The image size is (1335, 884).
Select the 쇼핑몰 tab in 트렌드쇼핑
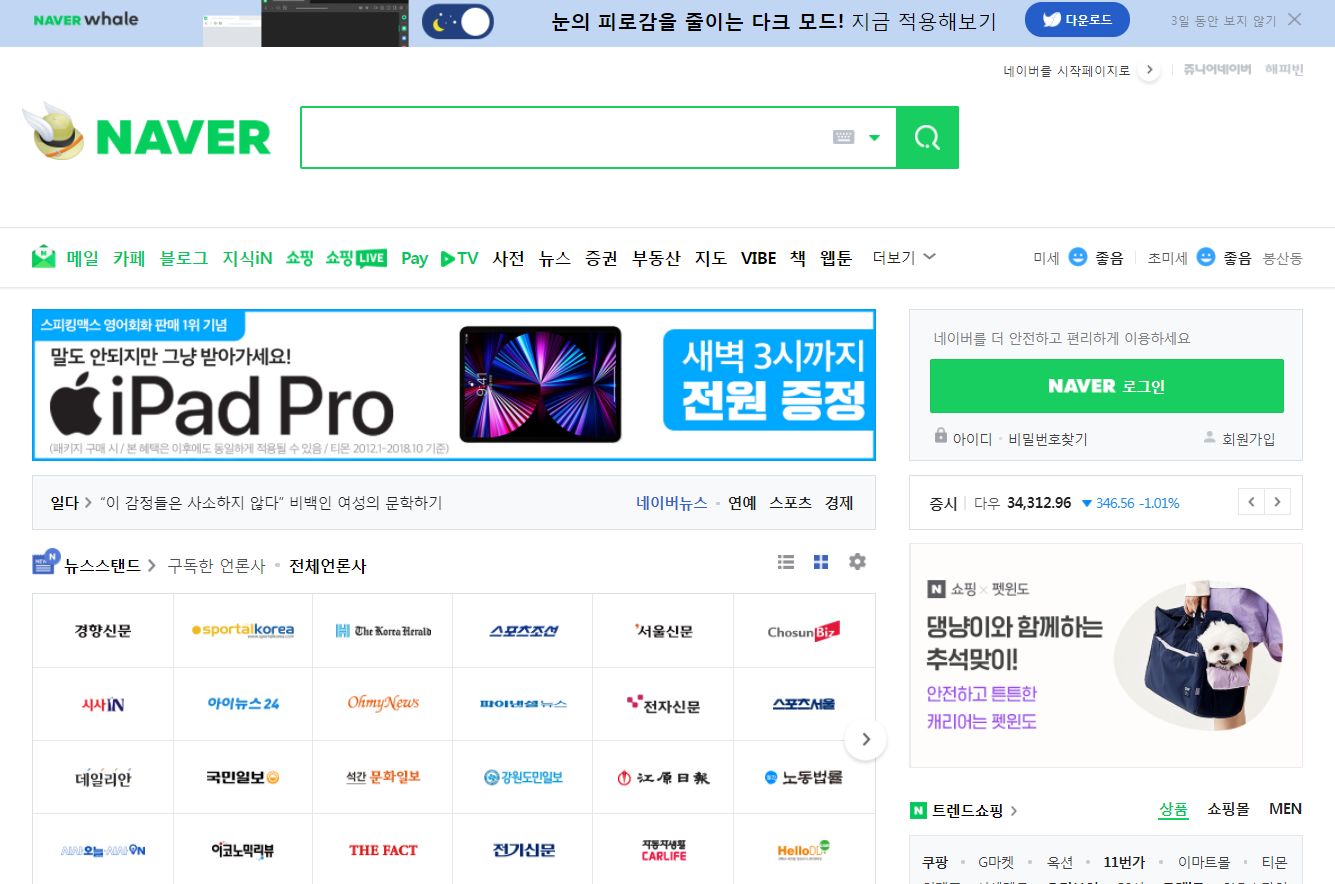1228,809
